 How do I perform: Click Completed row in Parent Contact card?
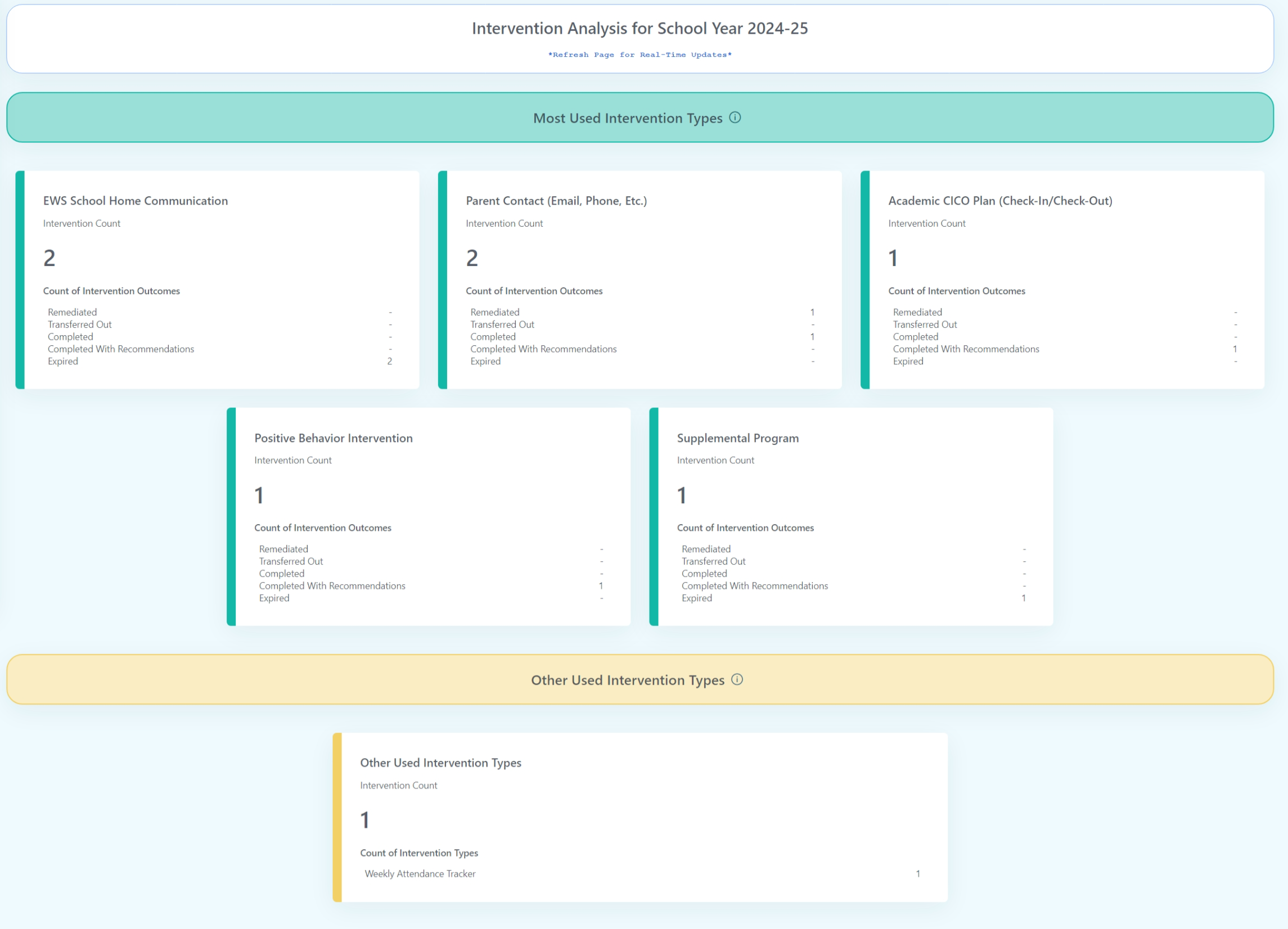pos(492,337)
